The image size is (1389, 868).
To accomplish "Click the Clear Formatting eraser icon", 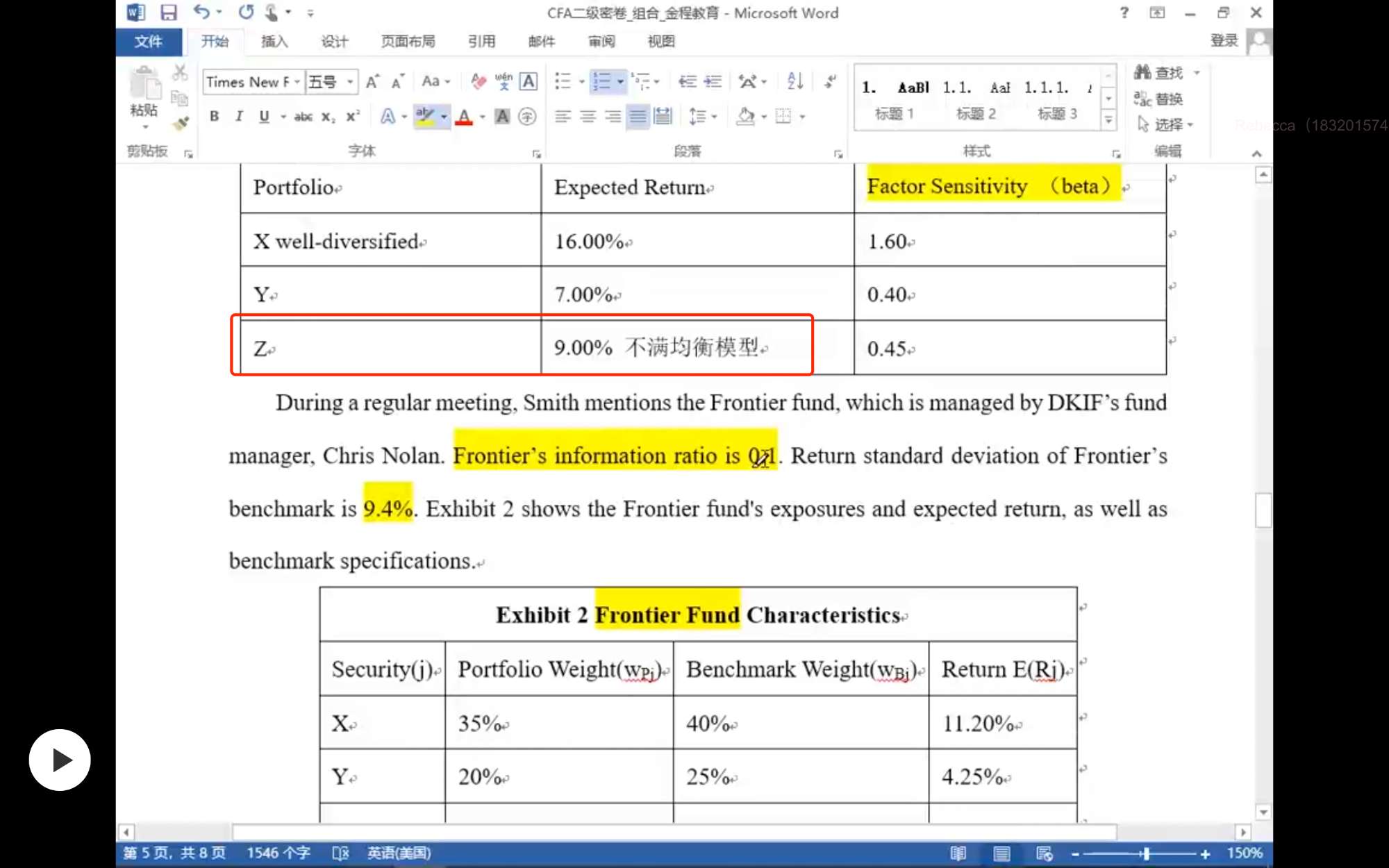I will pos(478,81).
